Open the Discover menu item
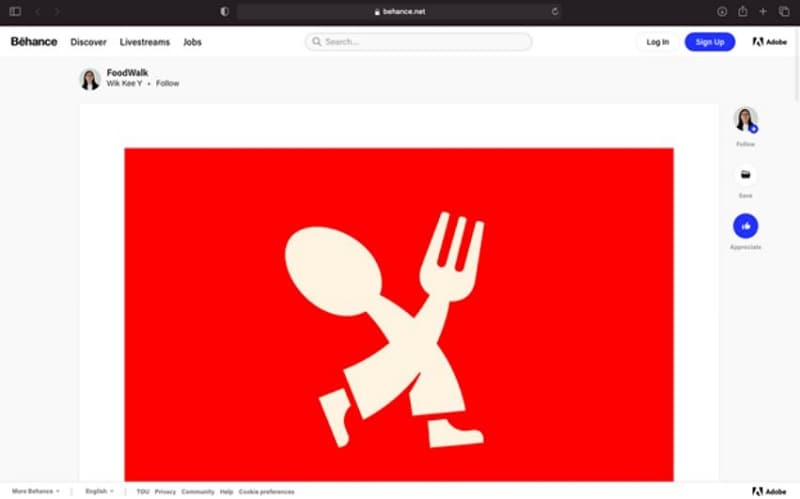This screenshot has height=499, width=800. pos(88,42)
